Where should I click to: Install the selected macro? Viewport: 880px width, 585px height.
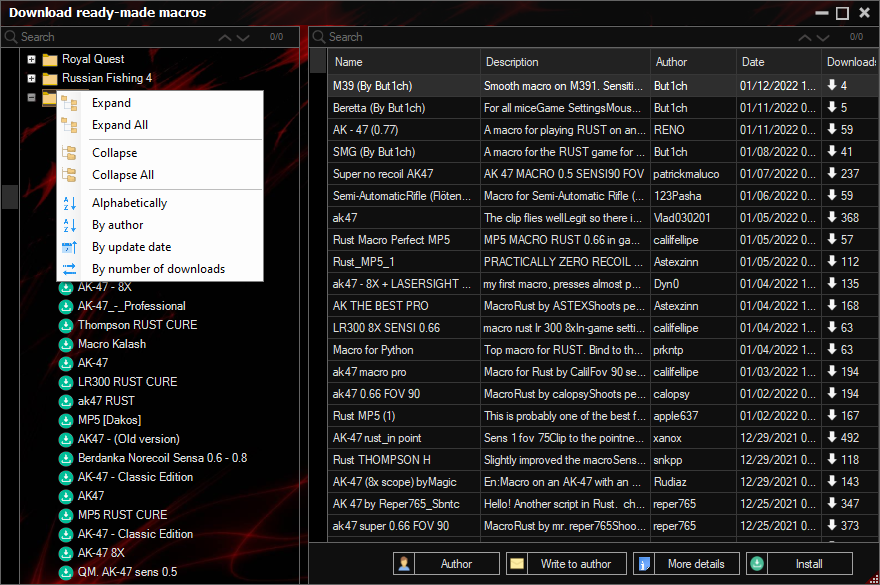pyautogui.click(x=799, y=564)
